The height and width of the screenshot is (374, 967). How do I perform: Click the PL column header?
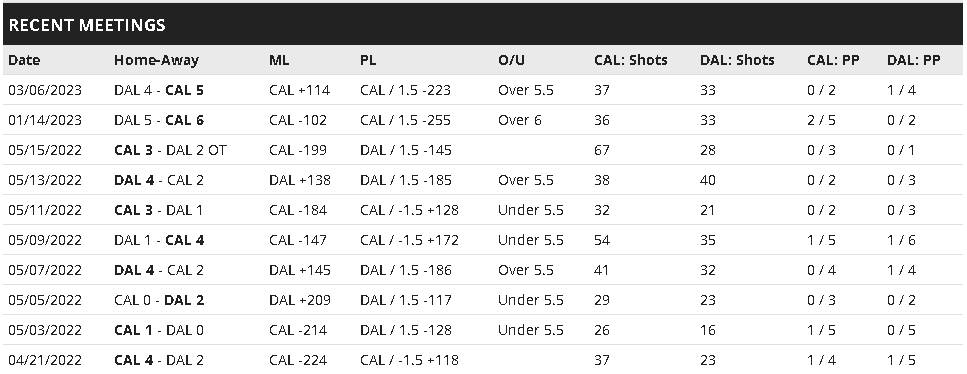368,60
